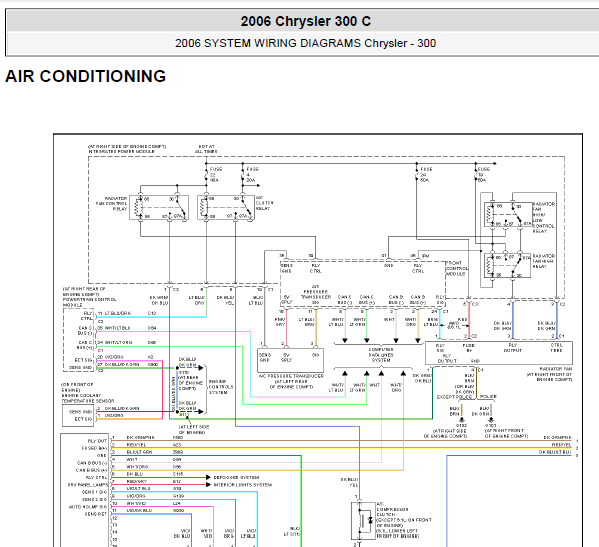Click the Fuse 22 symbol
Viewport: 599px width, 547px height.
pyautogui.click(x=207, y=175)
